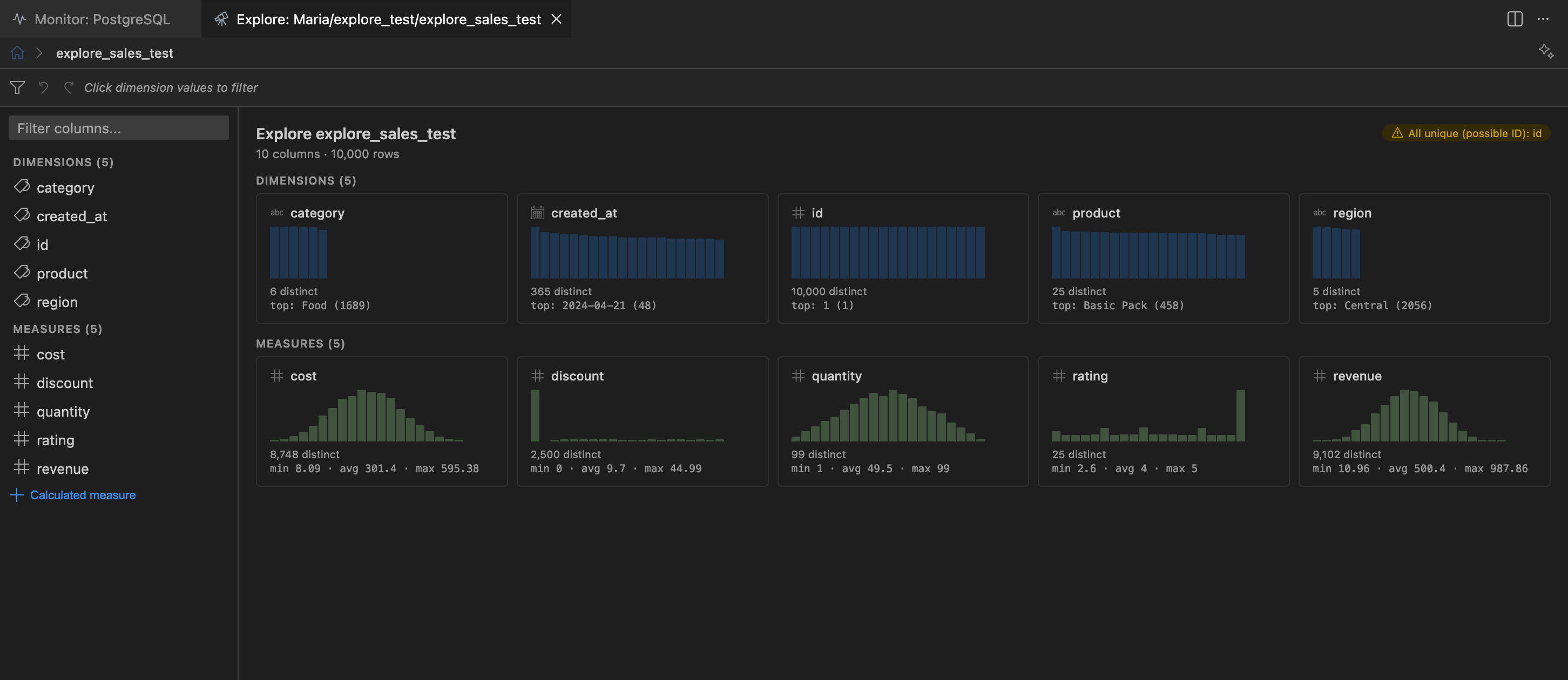Click the sparkle AI assistant icon
The width and height of the screenshot is (1568, 680).
(x=1546, y=51)
